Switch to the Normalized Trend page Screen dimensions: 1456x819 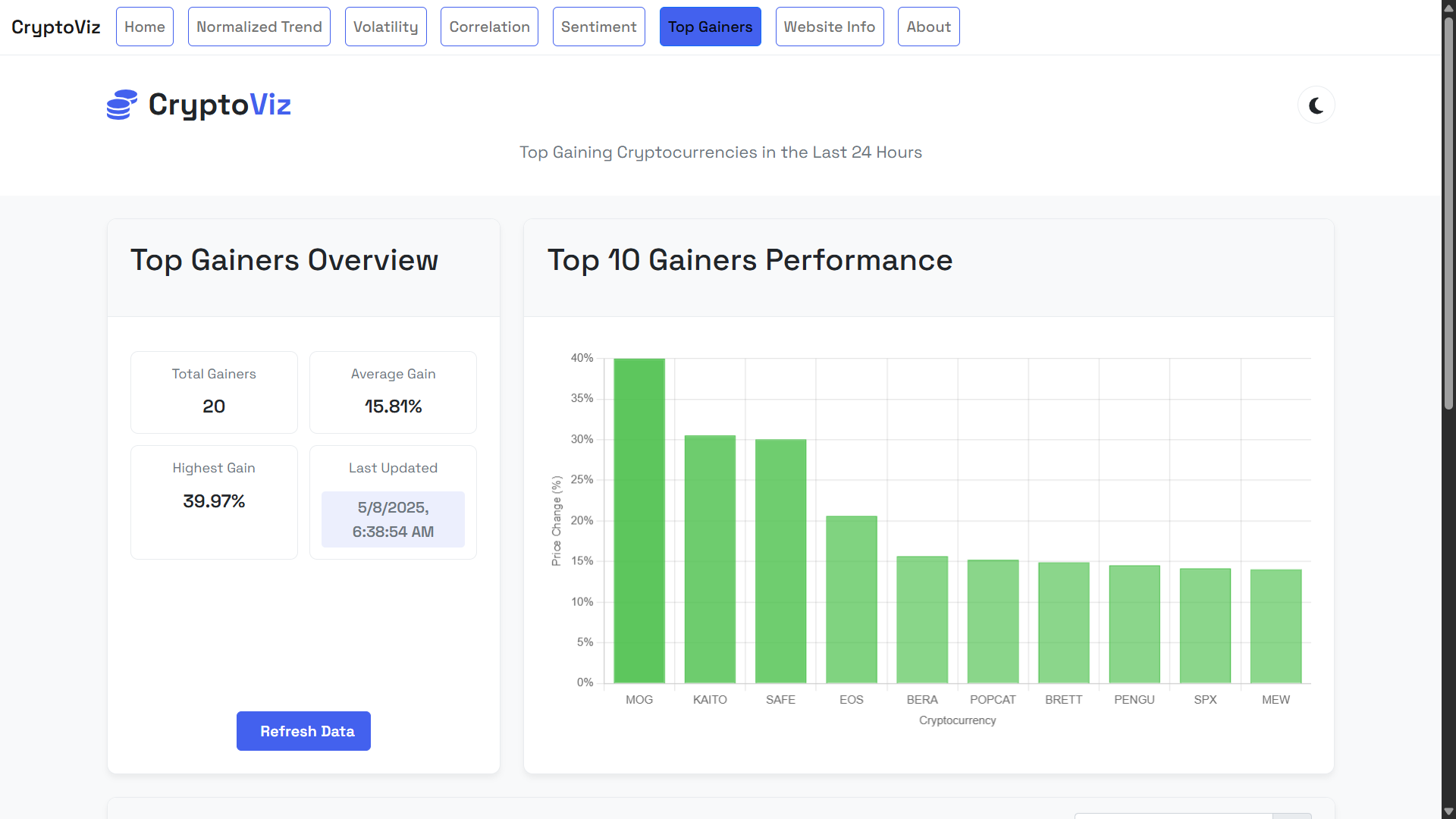pyautogui.click(x=259, y=27)
